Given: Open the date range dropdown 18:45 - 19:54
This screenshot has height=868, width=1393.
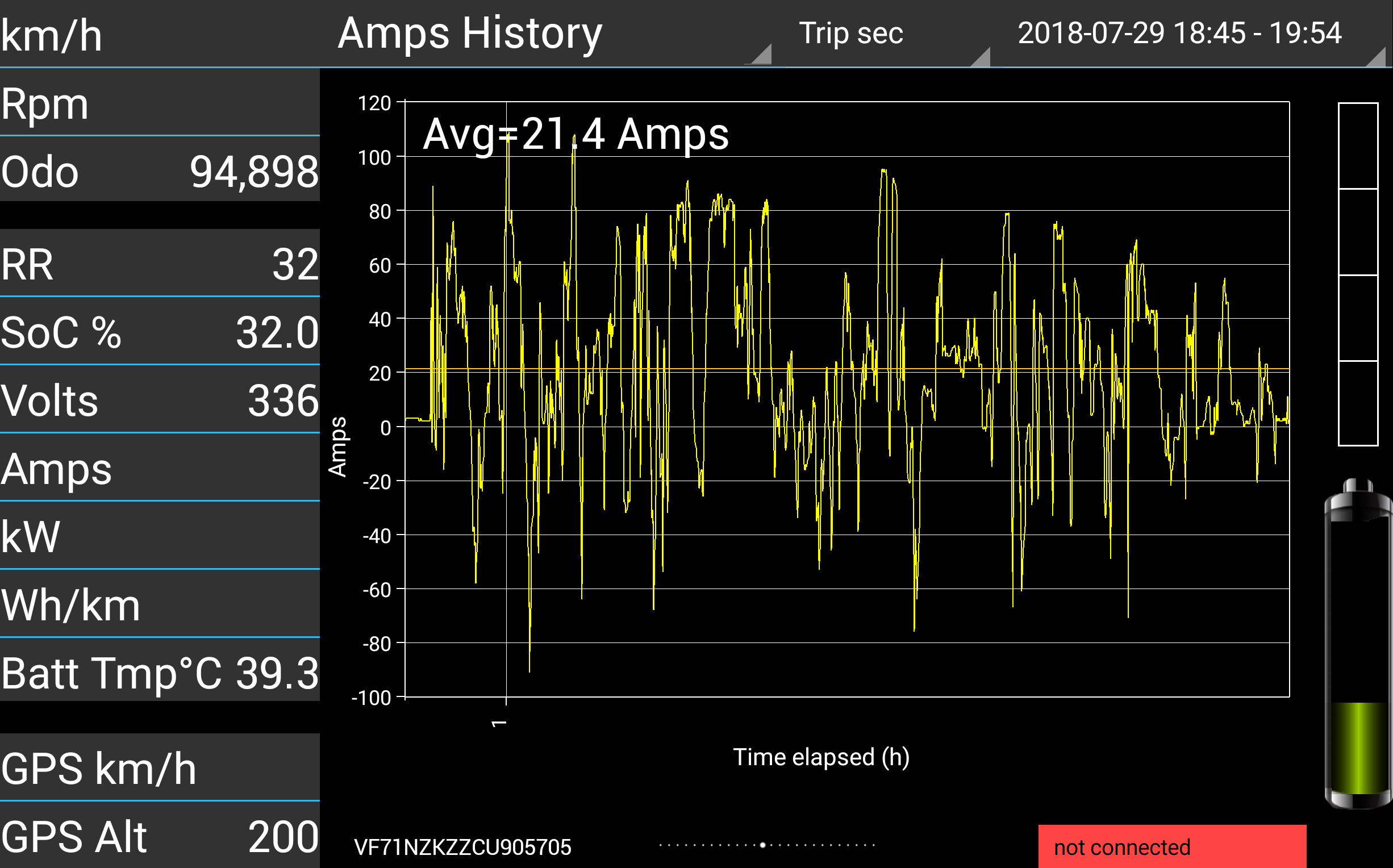Looking at the screenshot, I should [x=1179, y=34].
